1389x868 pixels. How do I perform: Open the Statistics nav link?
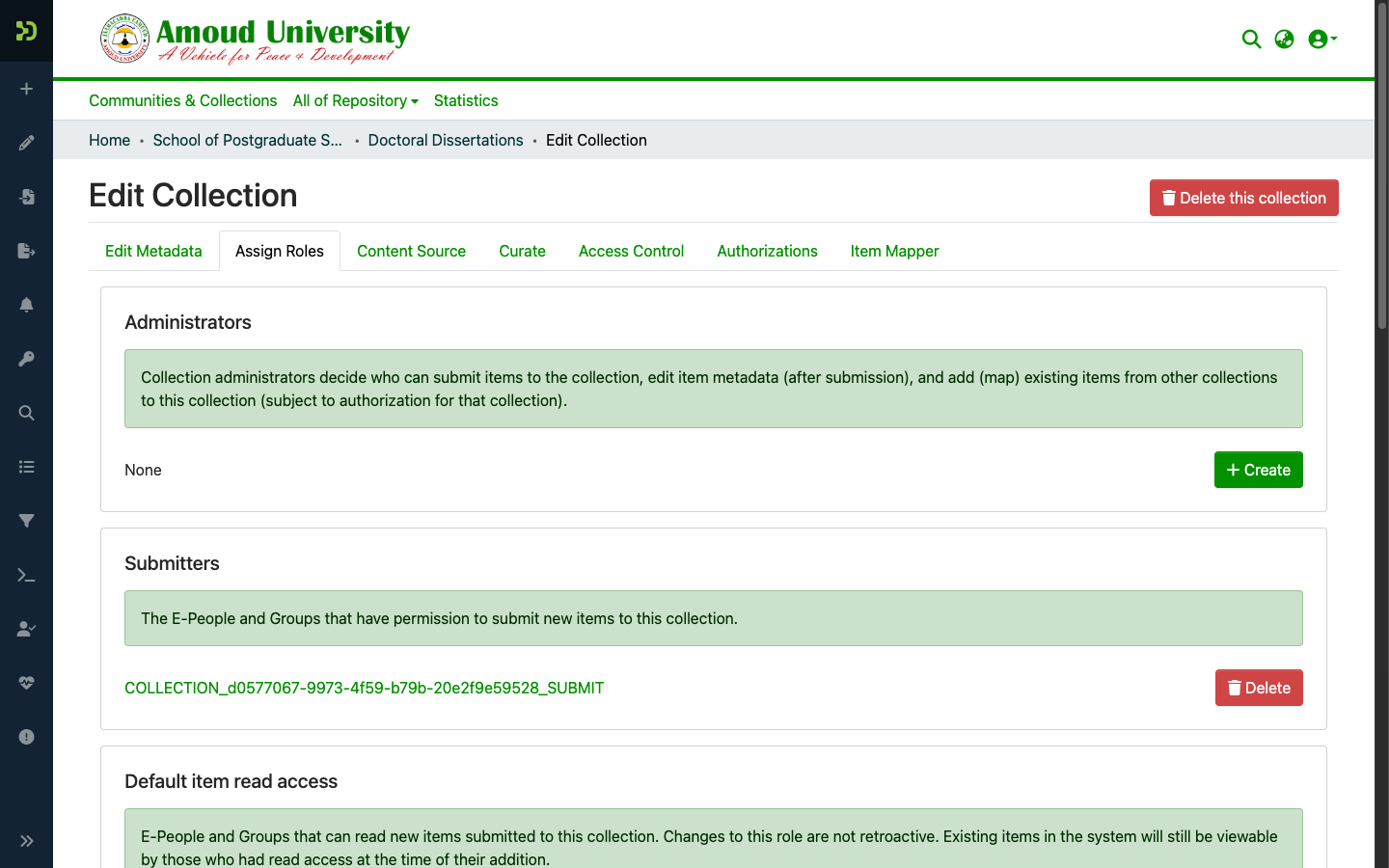[466, 100]
